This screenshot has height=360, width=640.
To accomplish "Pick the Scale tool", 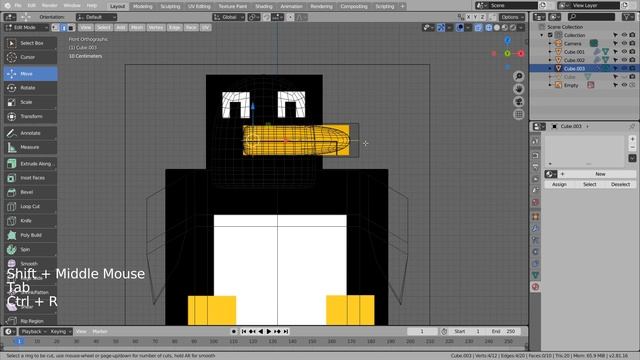I will click(x=31, y=102).
